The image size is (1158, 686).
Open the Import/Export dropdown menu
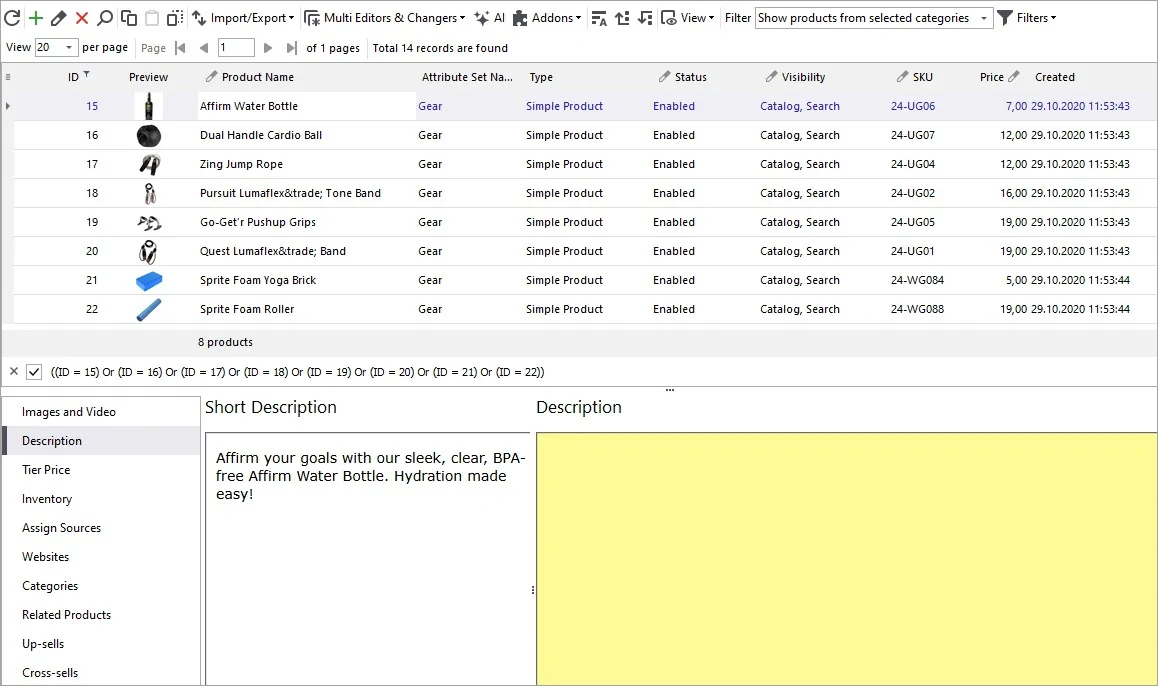243,18
